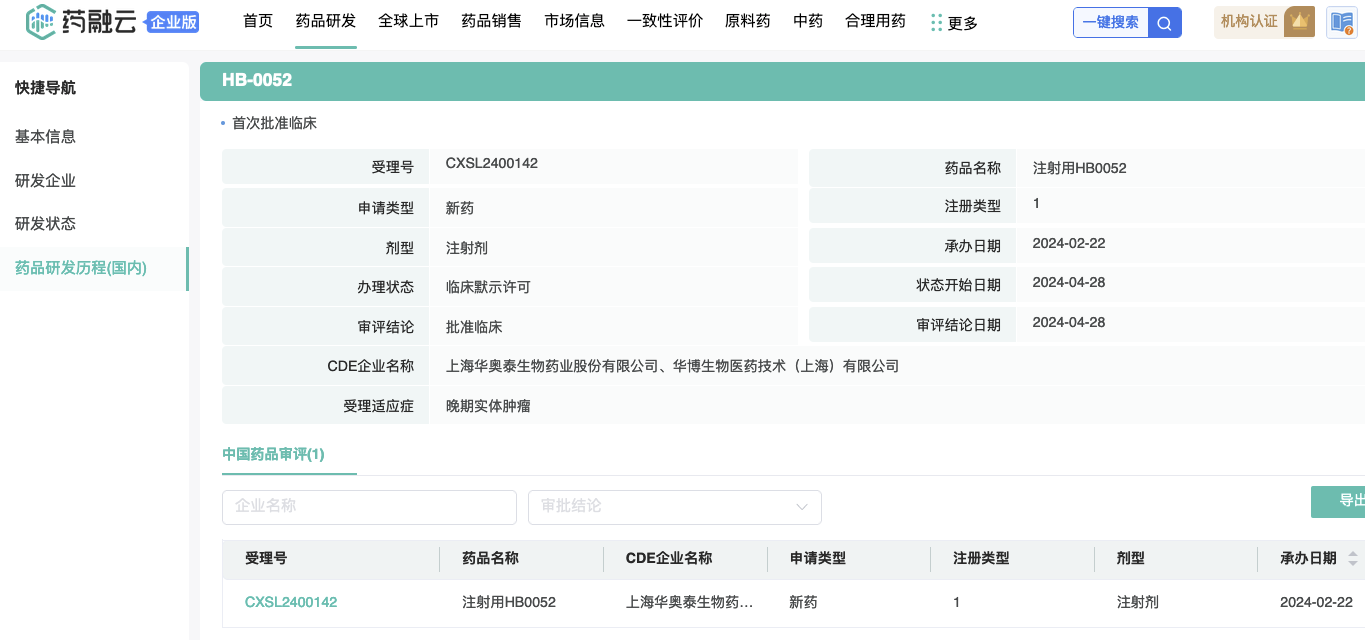Sort by 承办日期 column arrows
Screen dimensions: 1365x640
click(1353, 559)
